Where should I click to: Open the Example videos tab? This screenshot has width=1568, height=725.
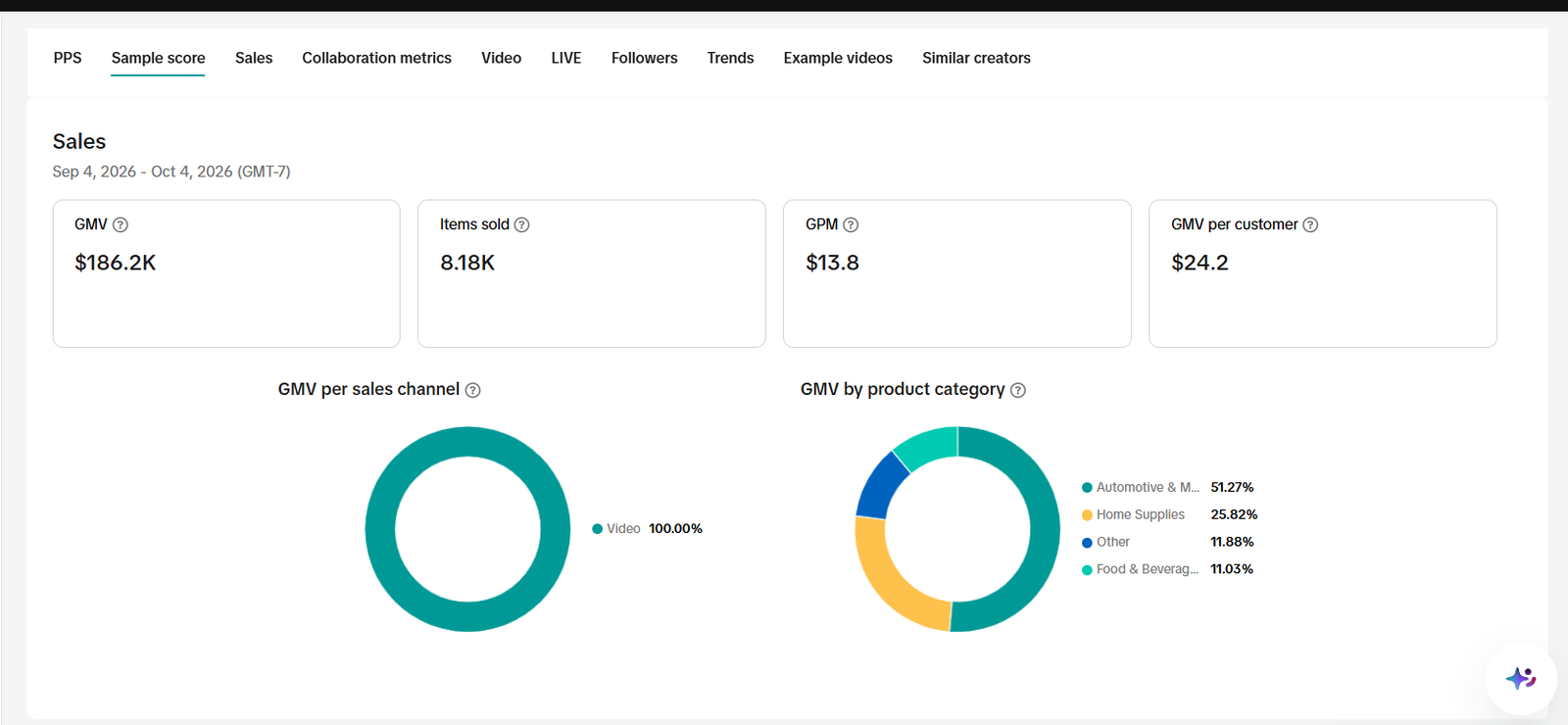coord(838,58)
